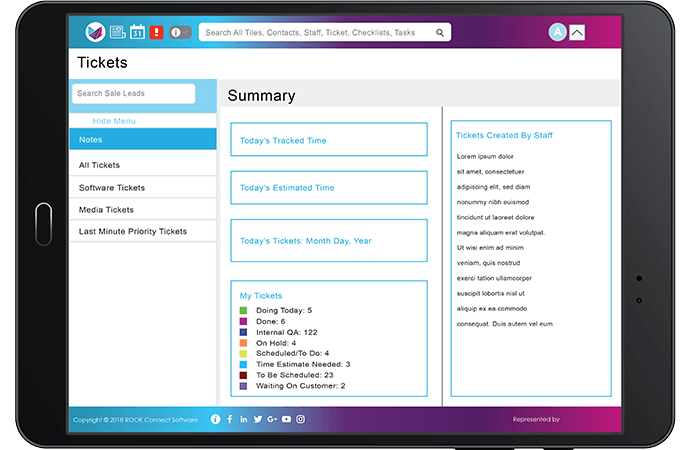The height and width of the screenshot is (450, 690).
Task: Click 'Scheduled/To Do: 4' text
Action: (292, 353)
